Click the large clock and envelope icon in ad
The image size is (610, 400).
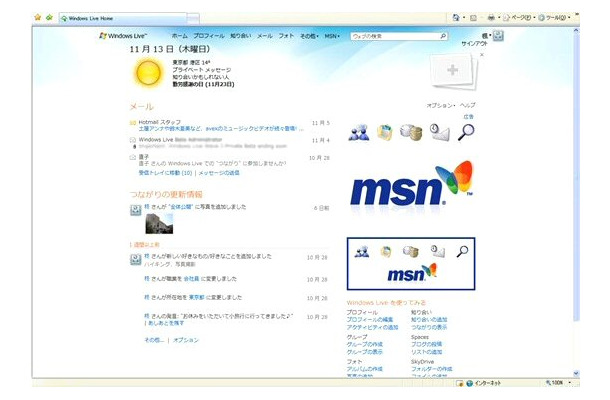(440, 132)
